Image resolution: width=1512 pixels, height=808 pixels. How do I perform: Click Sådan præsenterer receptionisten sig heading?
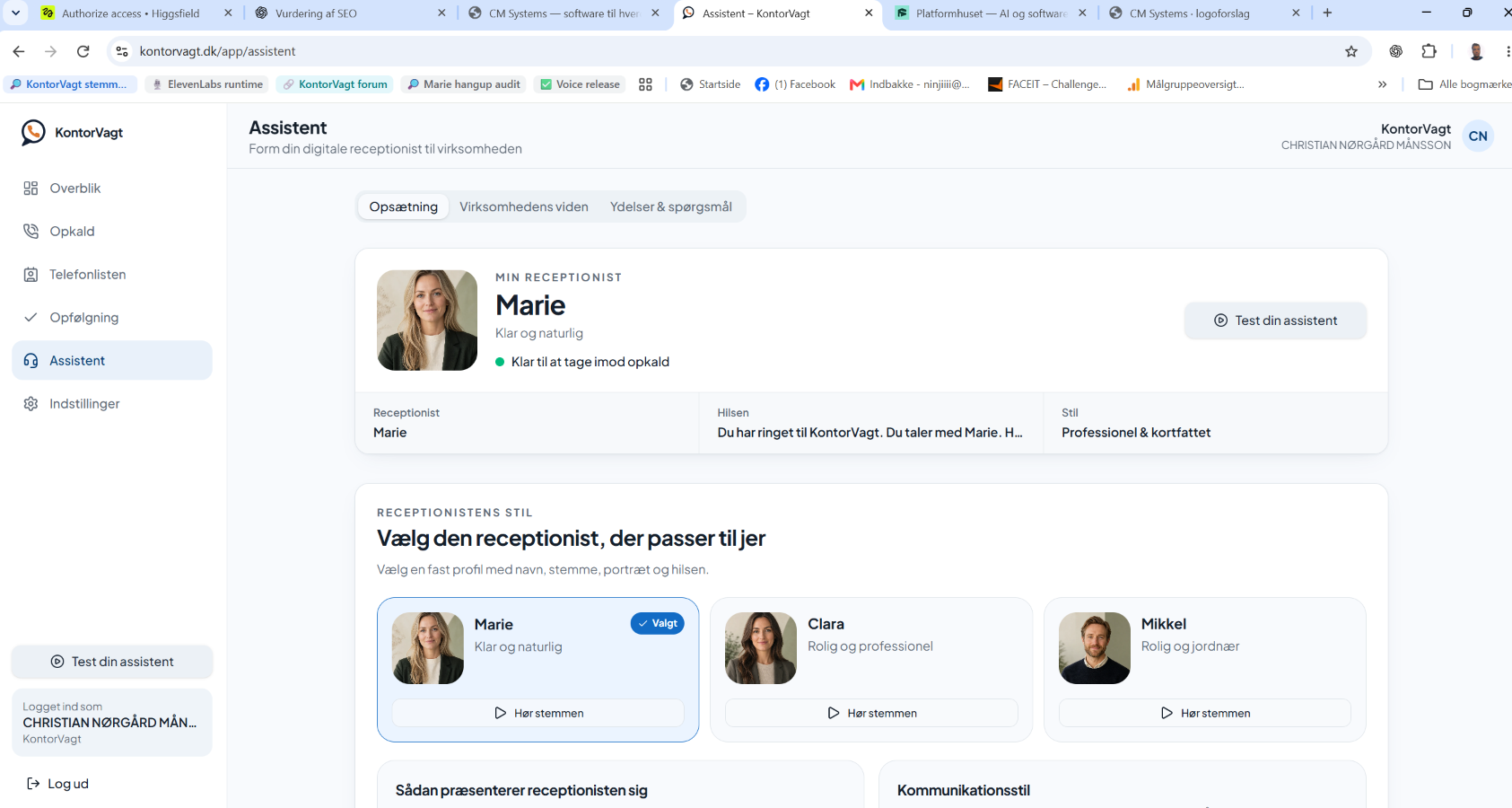521,791
